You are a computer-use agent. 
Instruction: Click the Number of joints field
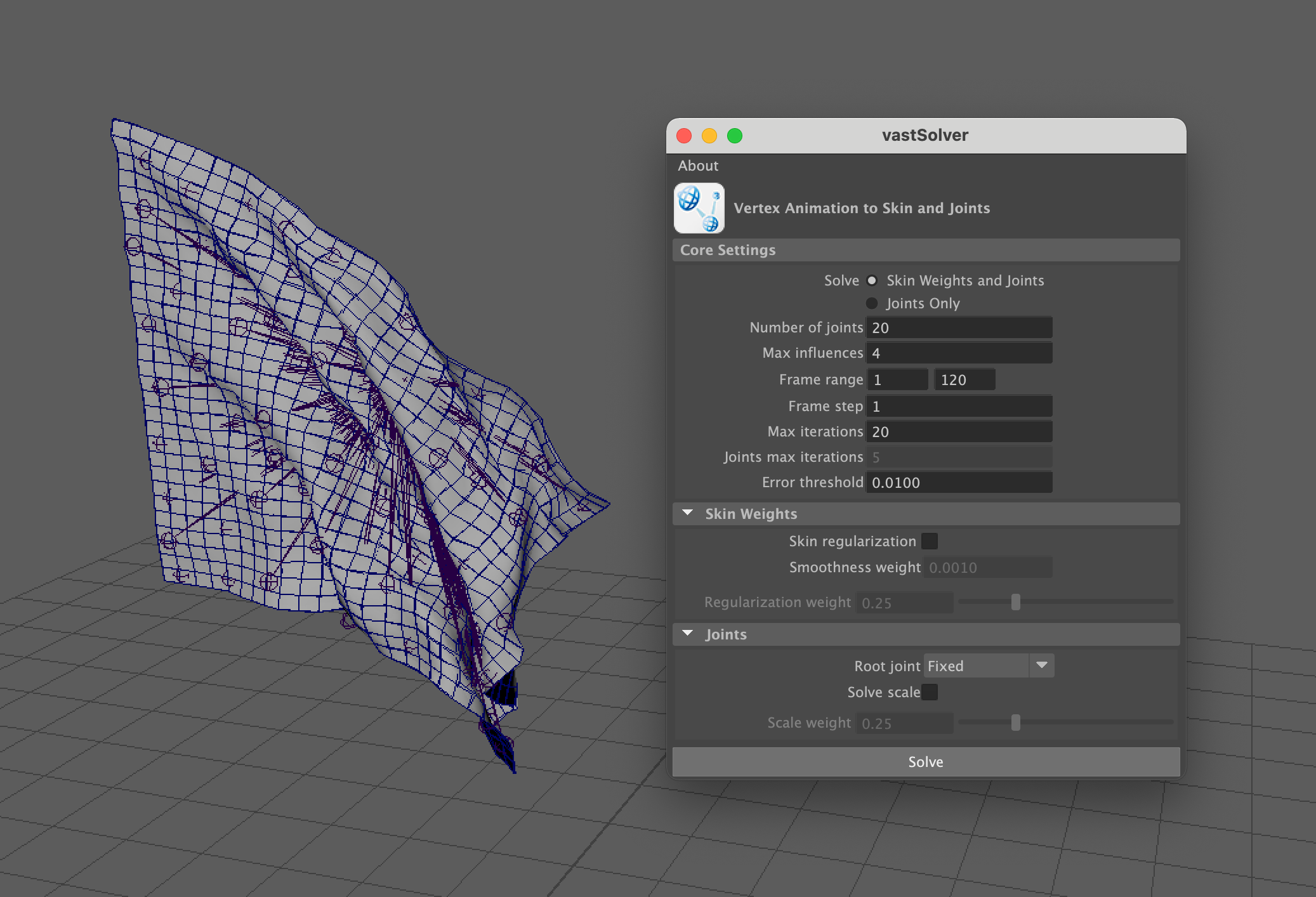click(x=959, y=328)
